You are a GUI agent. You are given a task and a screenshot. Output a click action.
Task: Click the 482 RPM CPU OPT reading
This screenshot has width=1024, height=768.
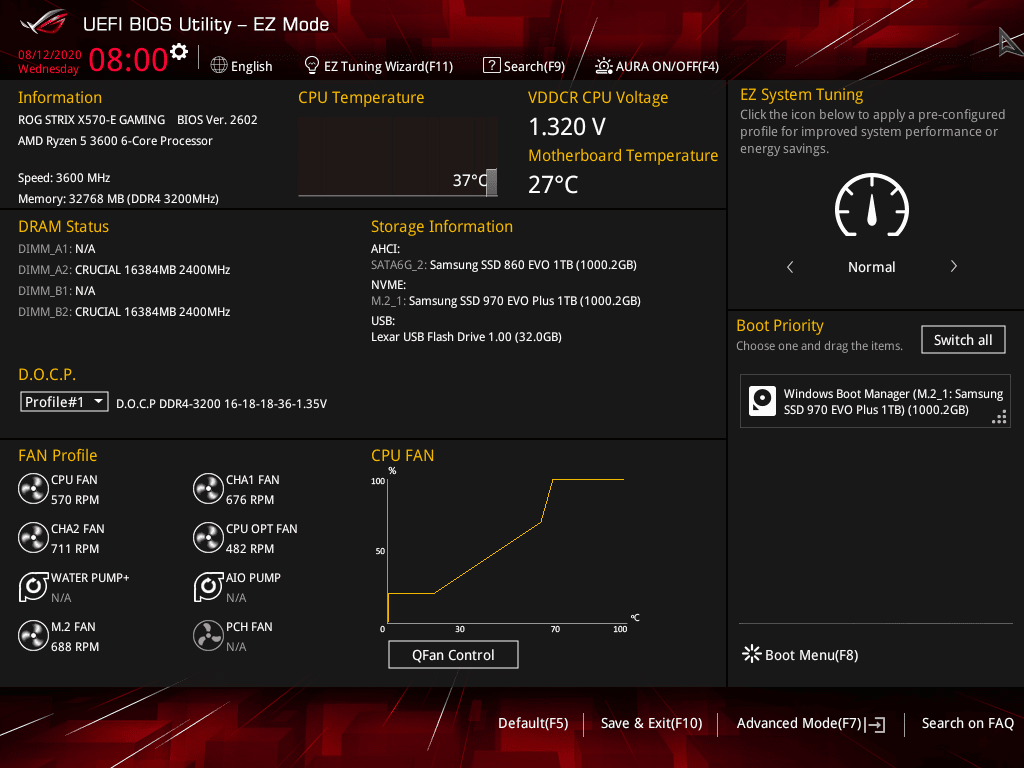pyautogui.click(x=250, y=549)
